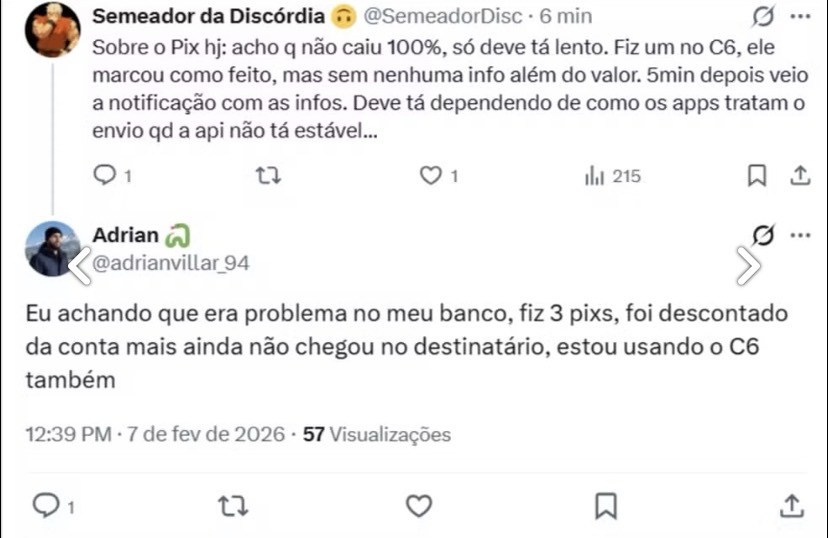Image resolution: width=828 pixels, height=538 pixels.
Task: Open the more options menu on Semeador's post
Action: [x=800, y=17]
